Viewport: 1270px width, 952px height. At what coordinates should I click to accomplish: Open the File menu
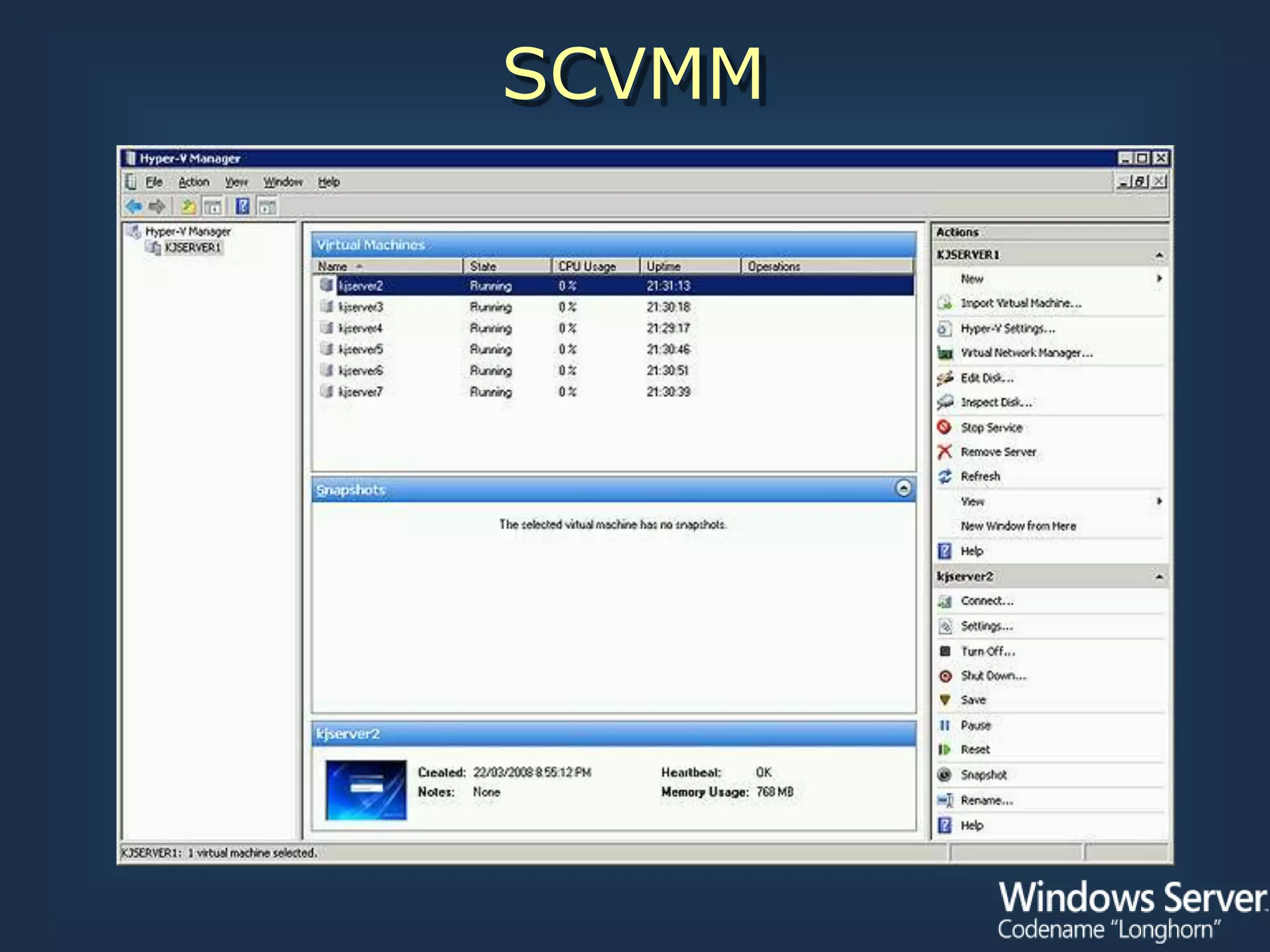pyautogui.click(x=154, y=182)
